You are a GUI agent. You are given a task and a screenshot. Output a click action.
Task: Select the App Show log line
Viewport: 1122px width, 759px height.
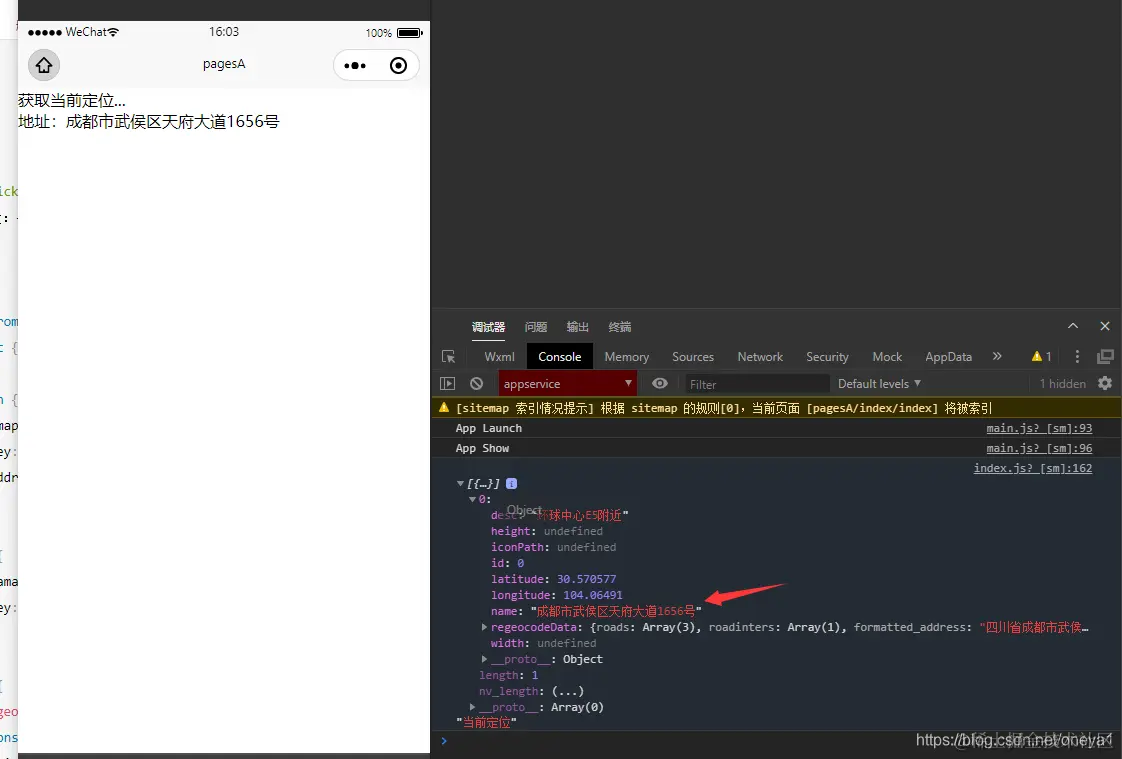point(482,448)
